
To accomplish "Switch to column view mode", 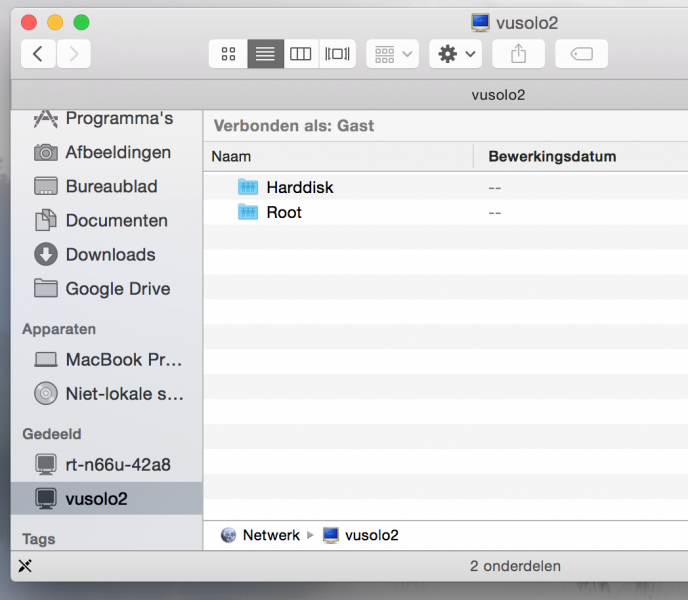I will point(301,54).
